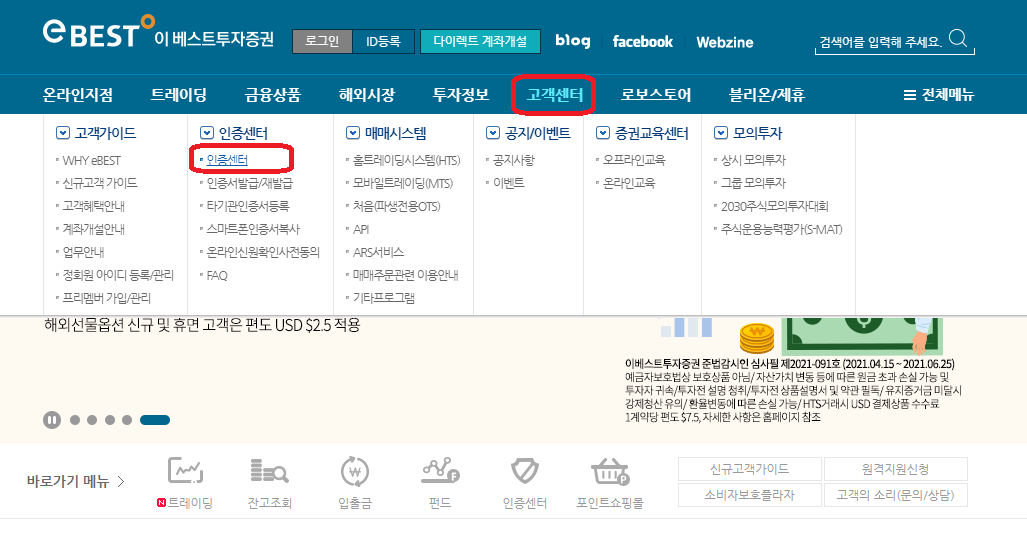Open the facebook link
The height and width of the screenshot is (548, 1027).
(643, 41)
